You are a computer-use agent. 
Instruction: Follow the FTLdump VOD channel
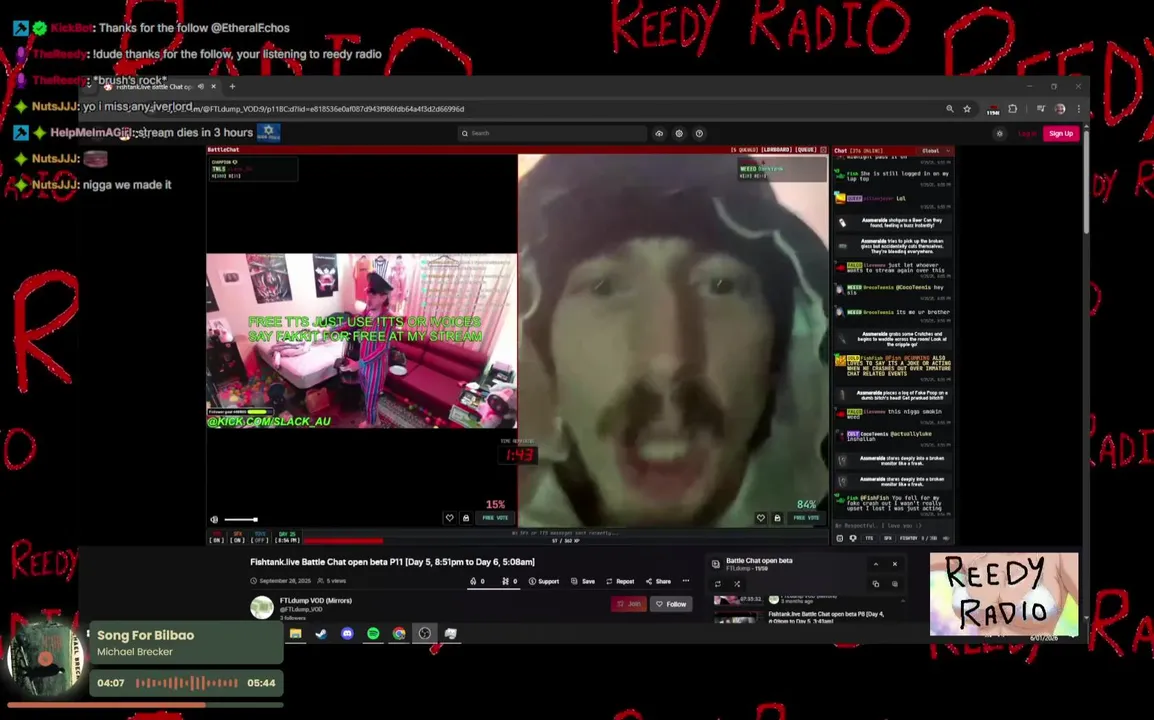click(670, 604)
